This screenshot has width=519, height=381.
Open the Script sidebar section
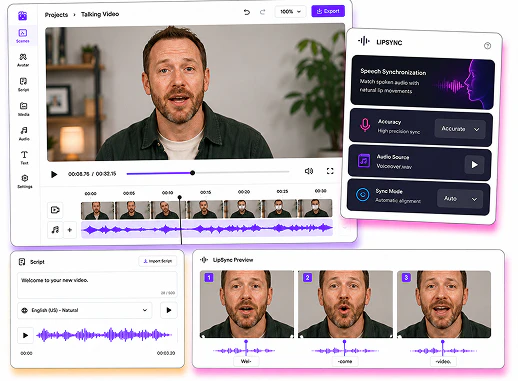23,84
